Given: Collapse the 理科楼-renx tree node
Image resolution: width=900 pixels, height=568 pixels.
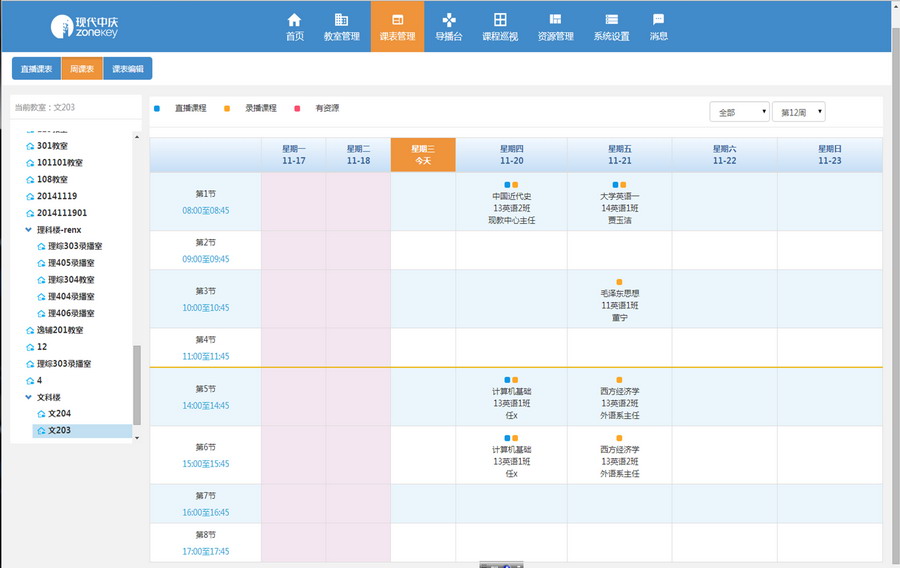Looking at the screenshot, I should [x=29, y=230].
